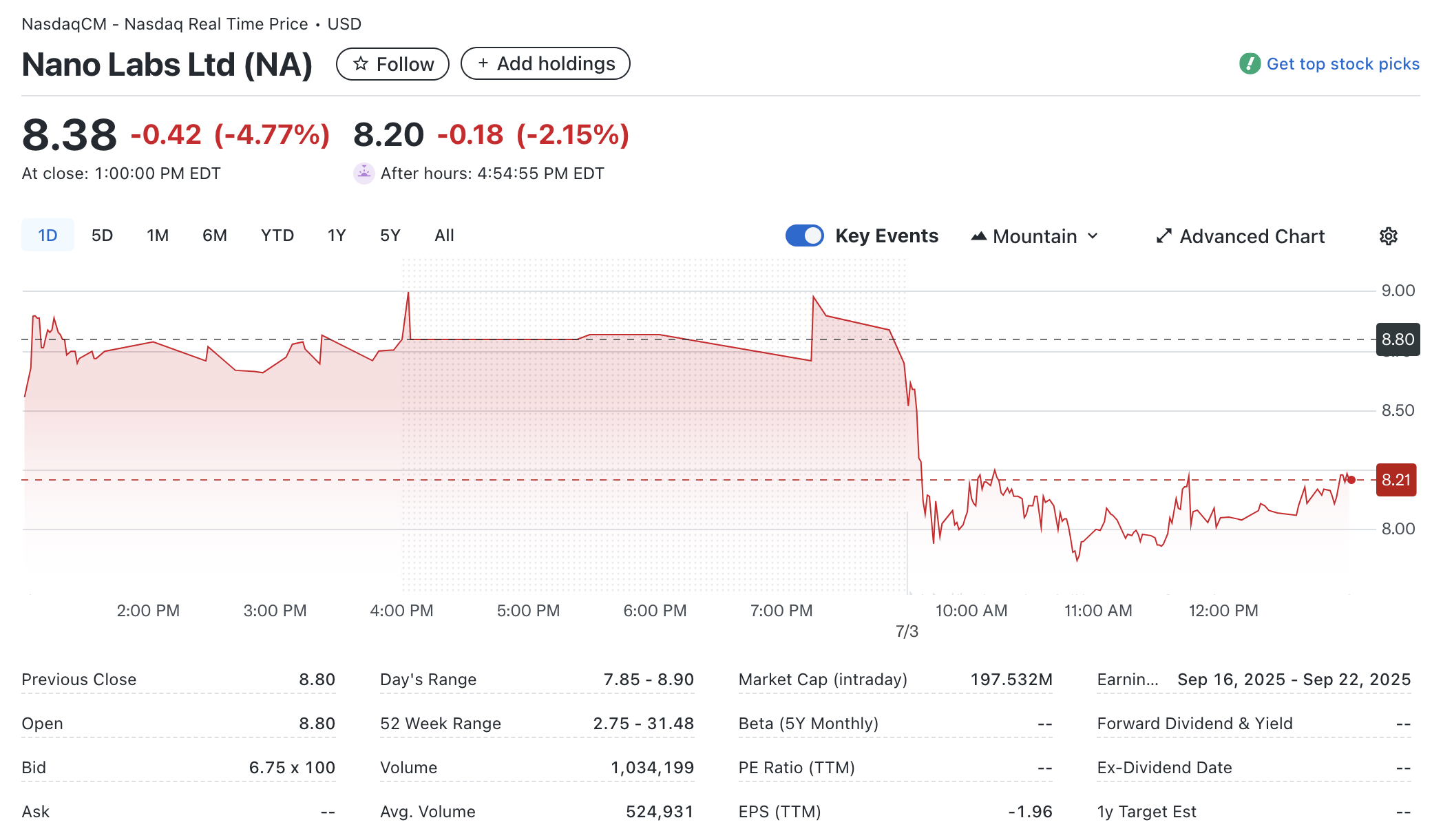Enable Key Events overlay on chart
This screenshot has width=1432, height=840.
[803, 235]
